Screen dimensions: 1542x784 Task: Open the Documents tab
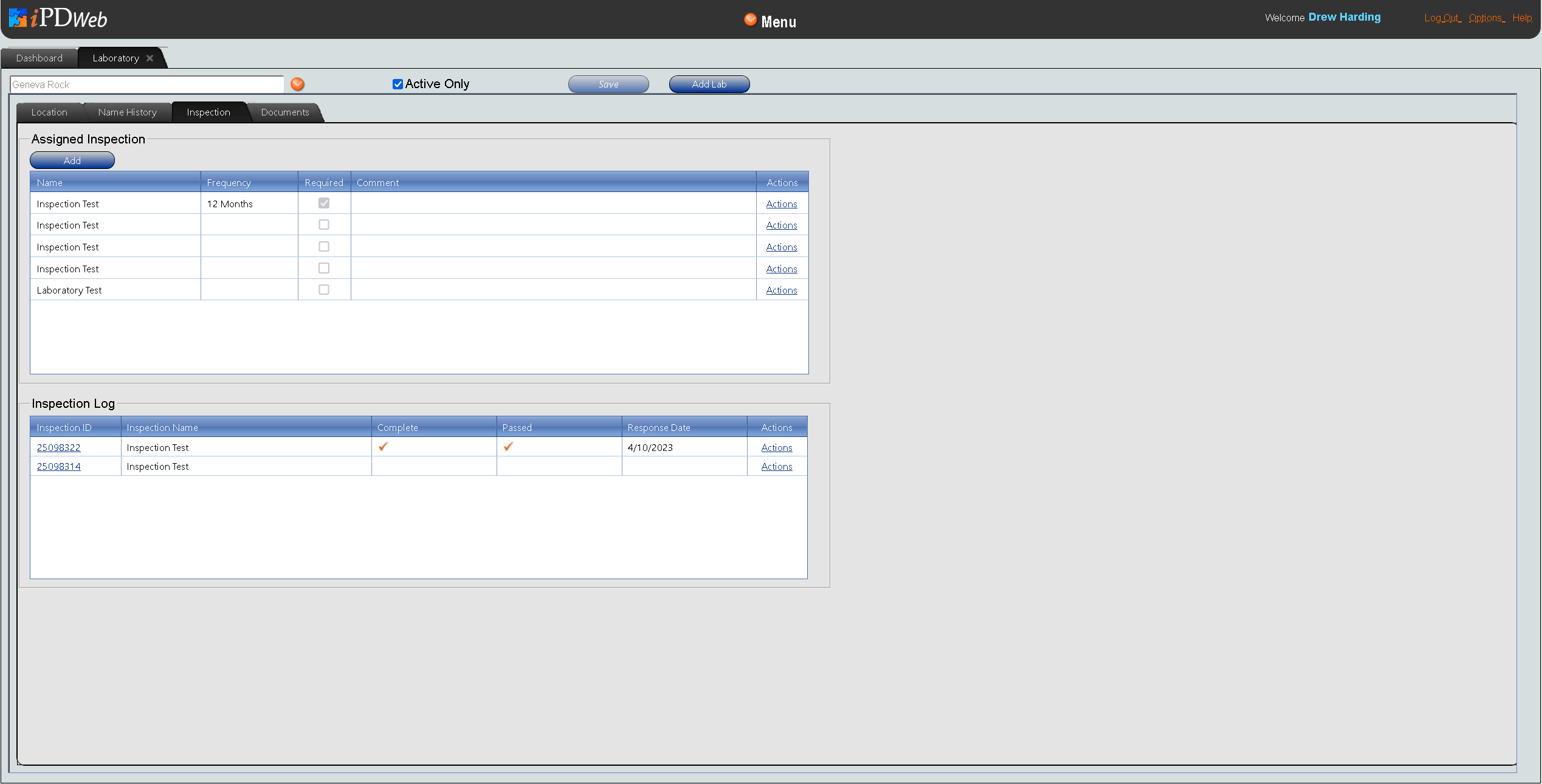pos(284,112)
